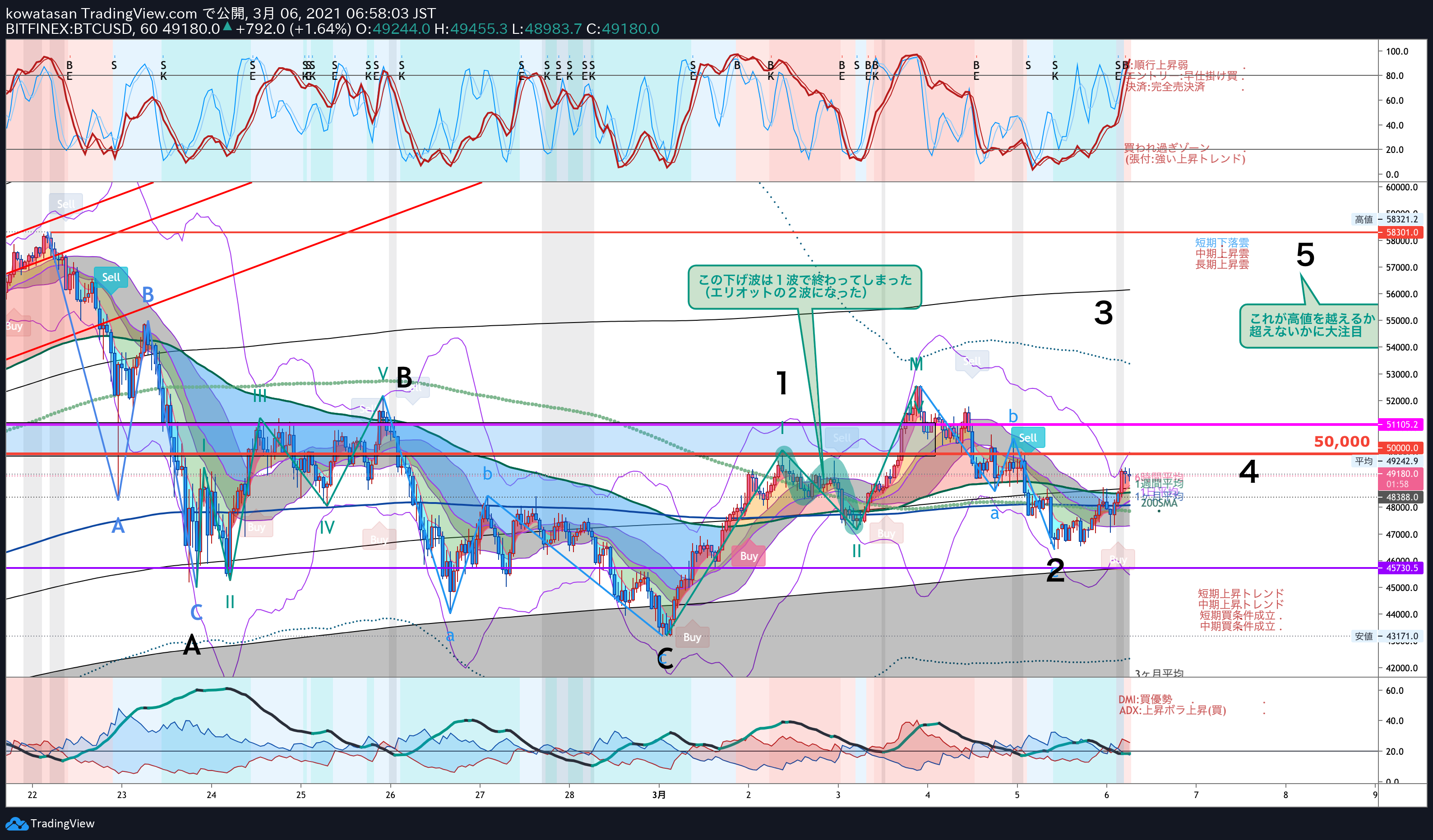The image size is (1433, 840).
Task: Click date 26 on the time axis
Action: point(390,794)
